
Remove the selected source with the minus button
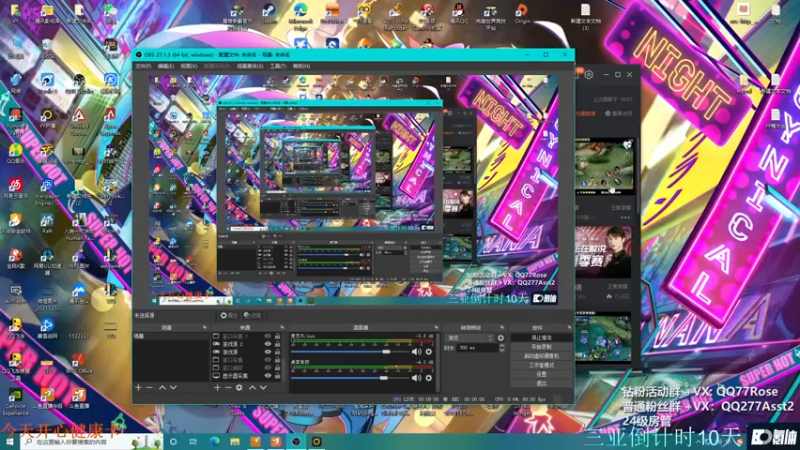click(x=228, y=388)
